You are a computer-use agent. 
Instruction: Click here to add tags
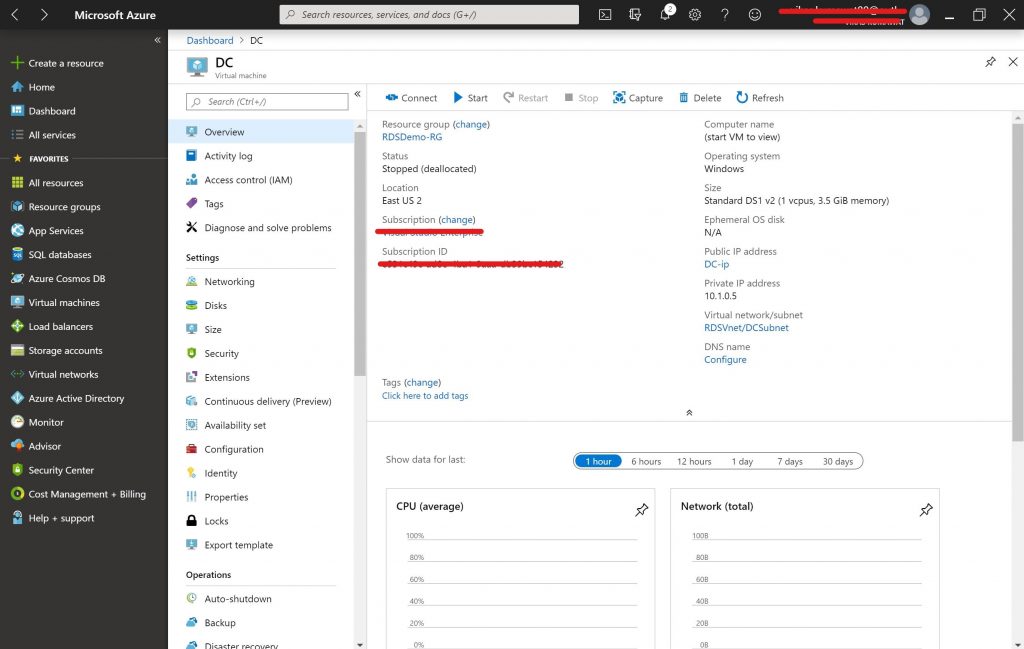[x=425, y=395]
